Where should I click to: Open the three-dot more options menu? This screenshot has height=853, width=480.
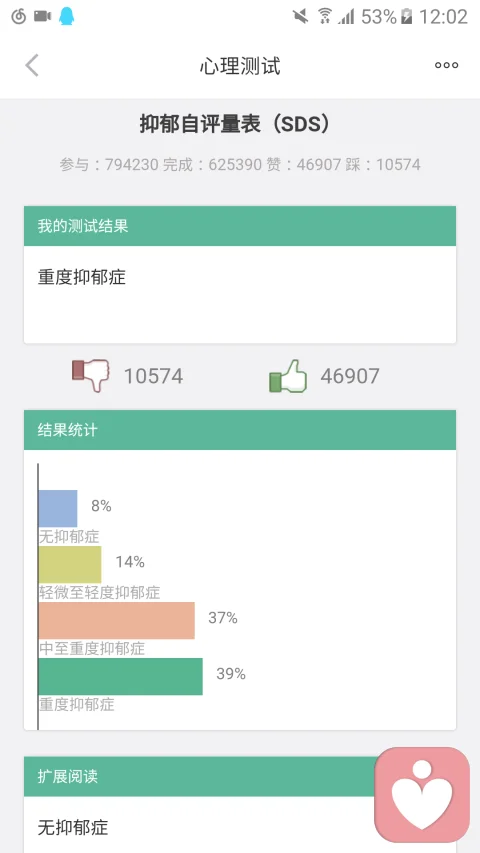coord(446,65)
